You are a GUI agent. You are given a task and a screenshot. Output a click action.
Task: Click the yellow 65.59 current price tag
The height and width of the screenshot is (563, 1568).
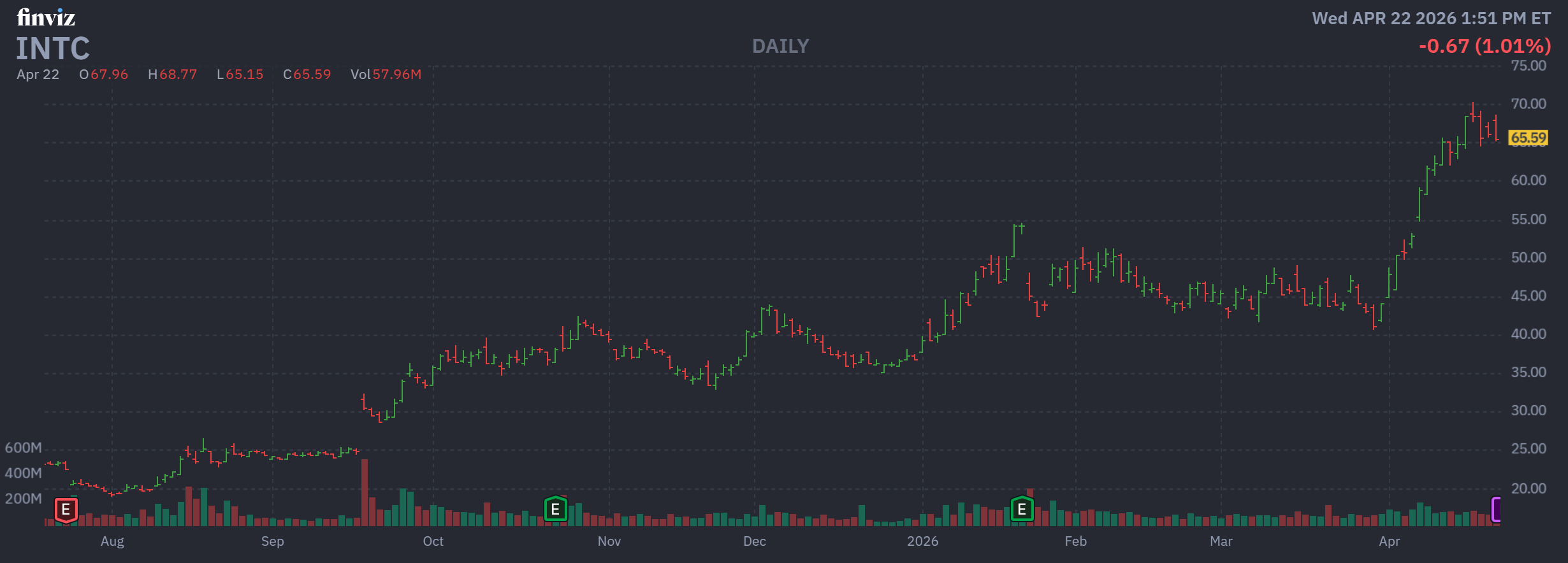(1528, 138)
